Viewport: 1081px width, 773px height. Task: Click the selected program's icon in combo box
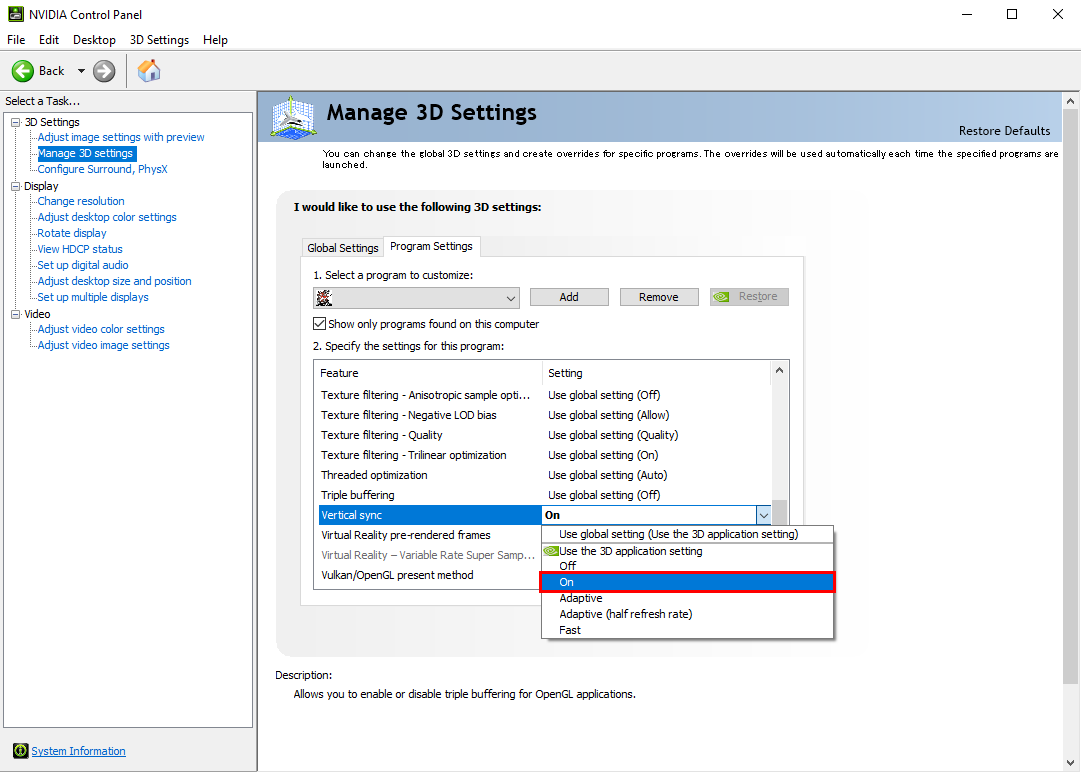point(324,297)
